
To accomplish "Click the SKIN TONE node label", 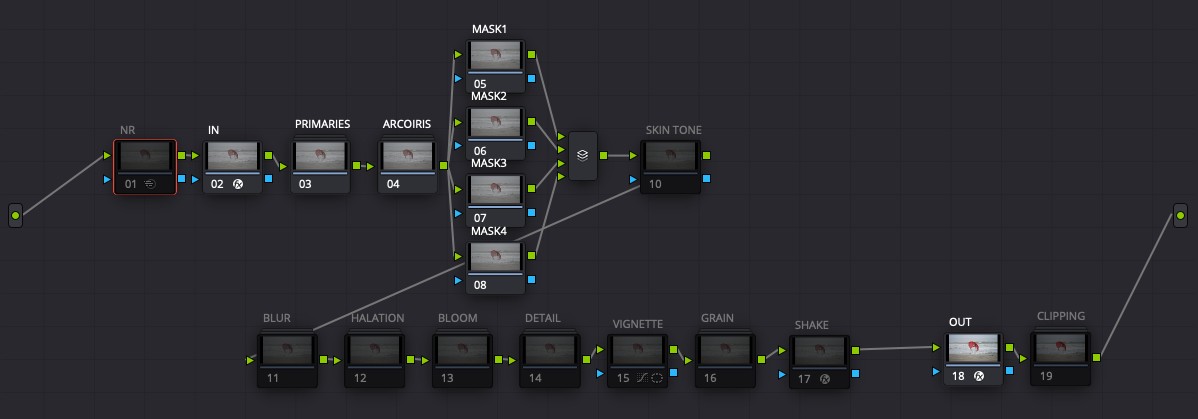I will pyautogui.click(x=673, y=130).
